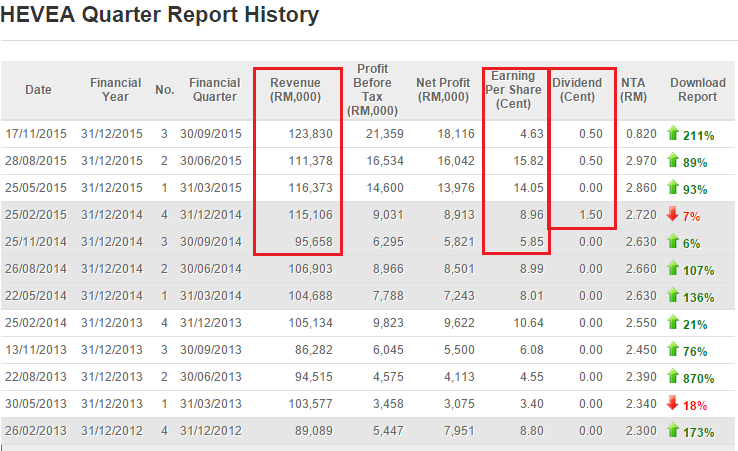Select the date 25/11/2014
This screenshot has width=738, height=451.
36,242
